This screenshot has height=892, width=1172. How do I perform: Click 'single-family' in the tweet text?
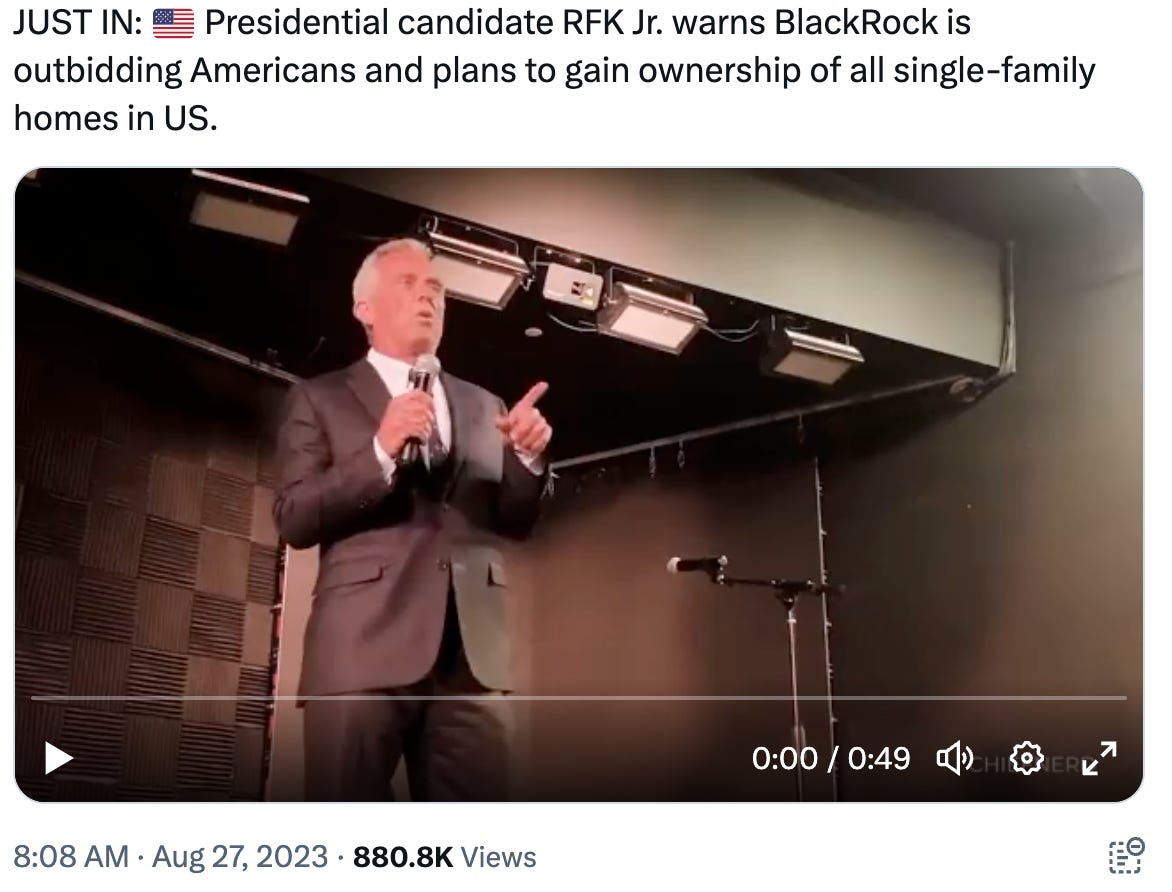point(994,71)
